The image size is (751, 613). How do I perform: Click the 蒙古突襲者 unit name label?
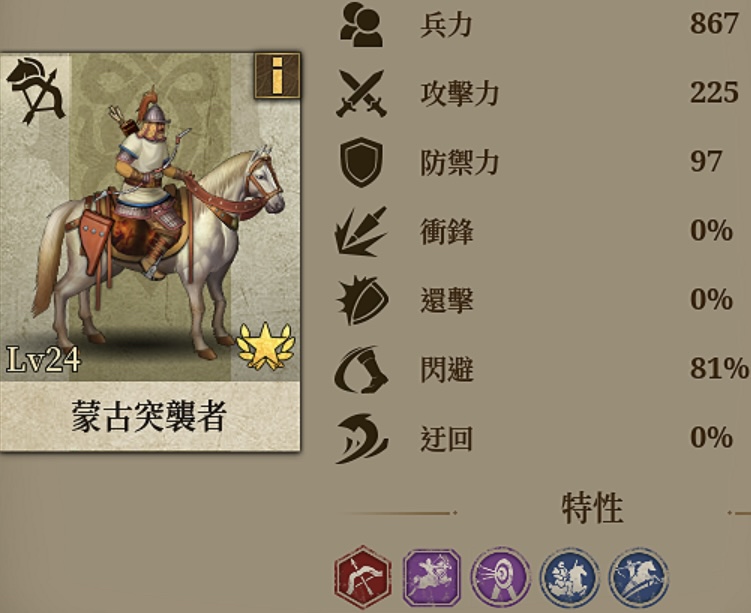tap(149, 416)
